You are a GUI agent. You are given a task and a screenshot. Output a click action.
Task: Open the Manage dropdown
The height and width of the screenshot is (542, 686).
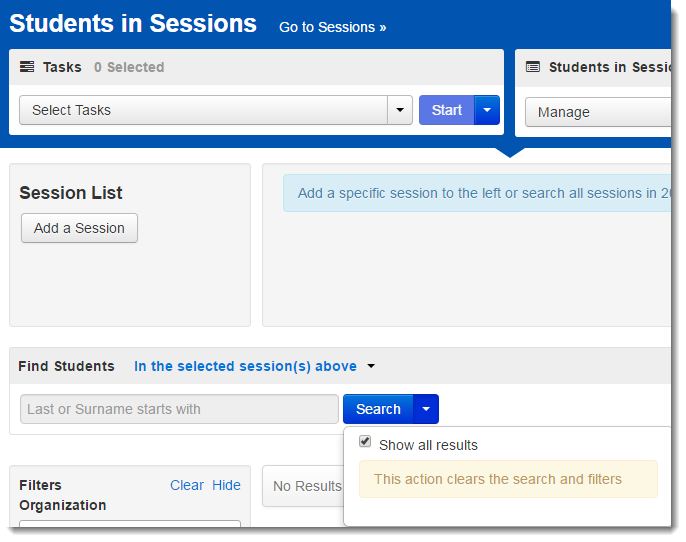598,112
